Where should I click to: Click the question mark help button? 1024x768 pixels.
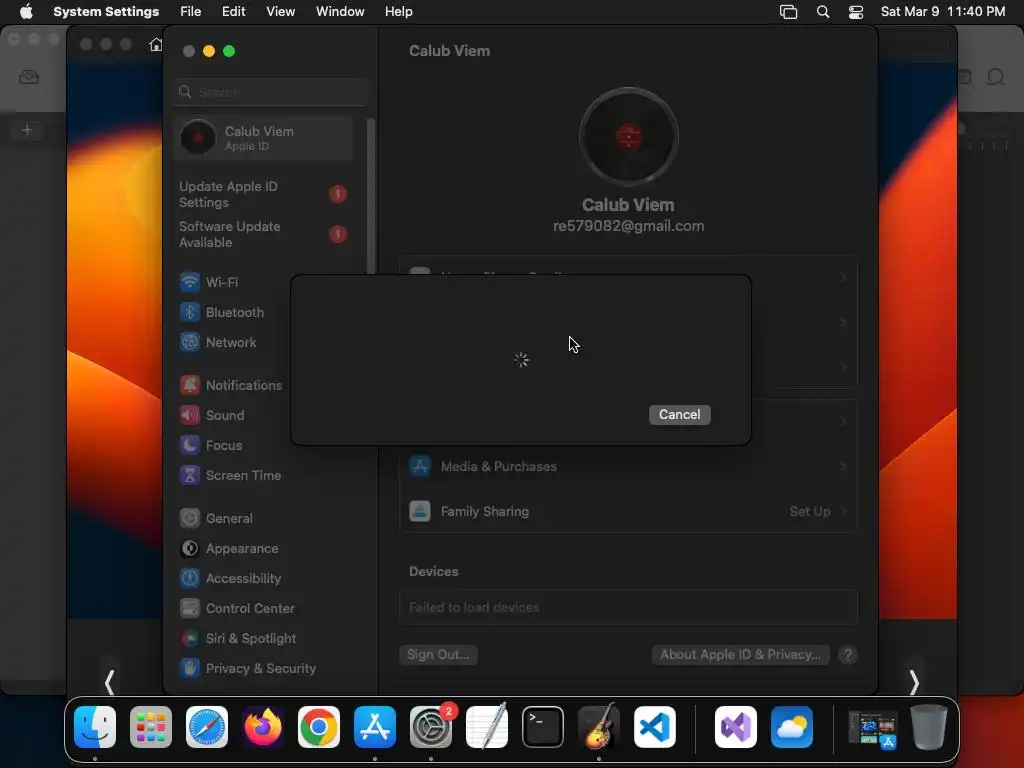tap(848, 654)
